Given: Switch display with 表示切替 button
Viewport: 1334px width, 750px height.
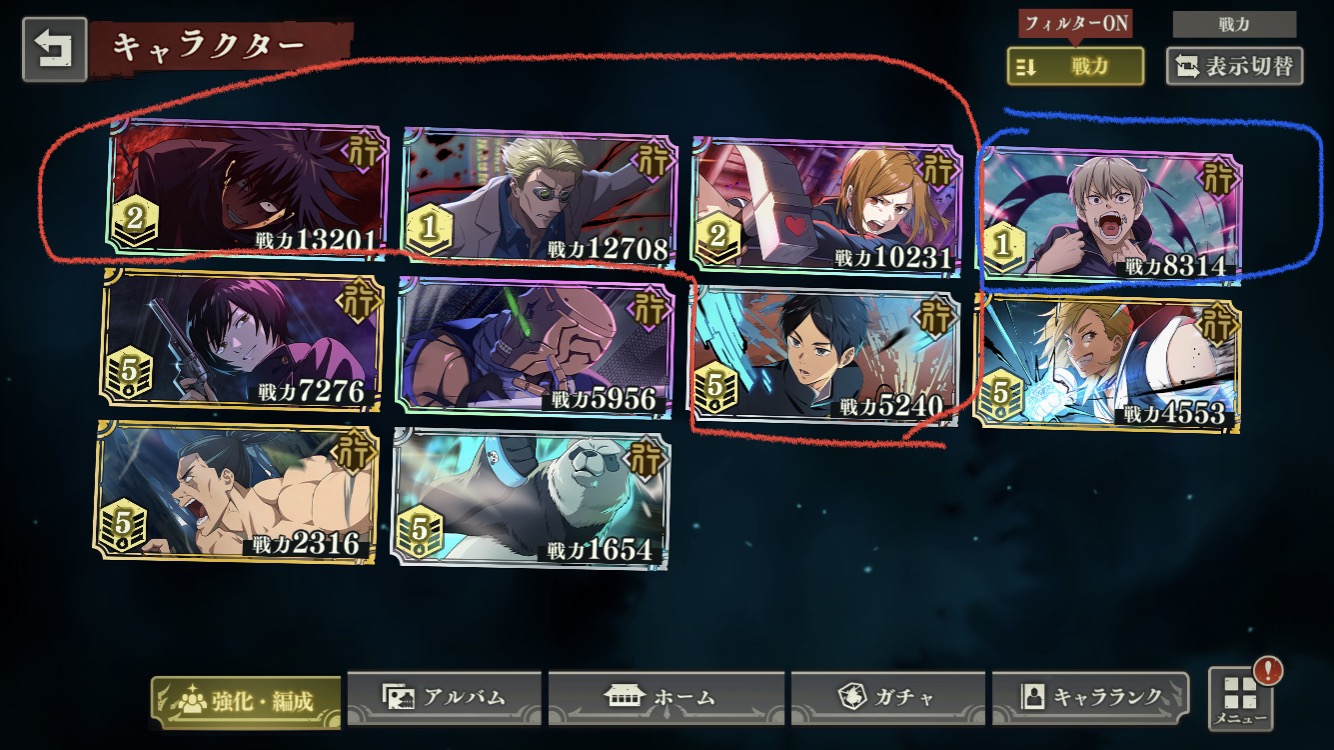Looking at the screenshot, I should [1235, 66].
